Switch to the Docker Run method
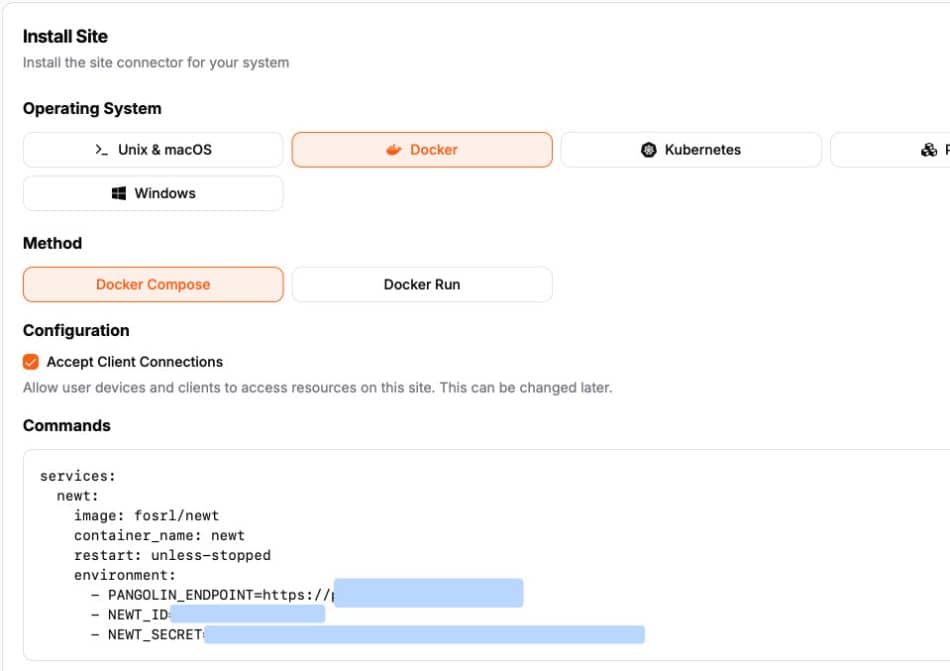 [422, 284]
